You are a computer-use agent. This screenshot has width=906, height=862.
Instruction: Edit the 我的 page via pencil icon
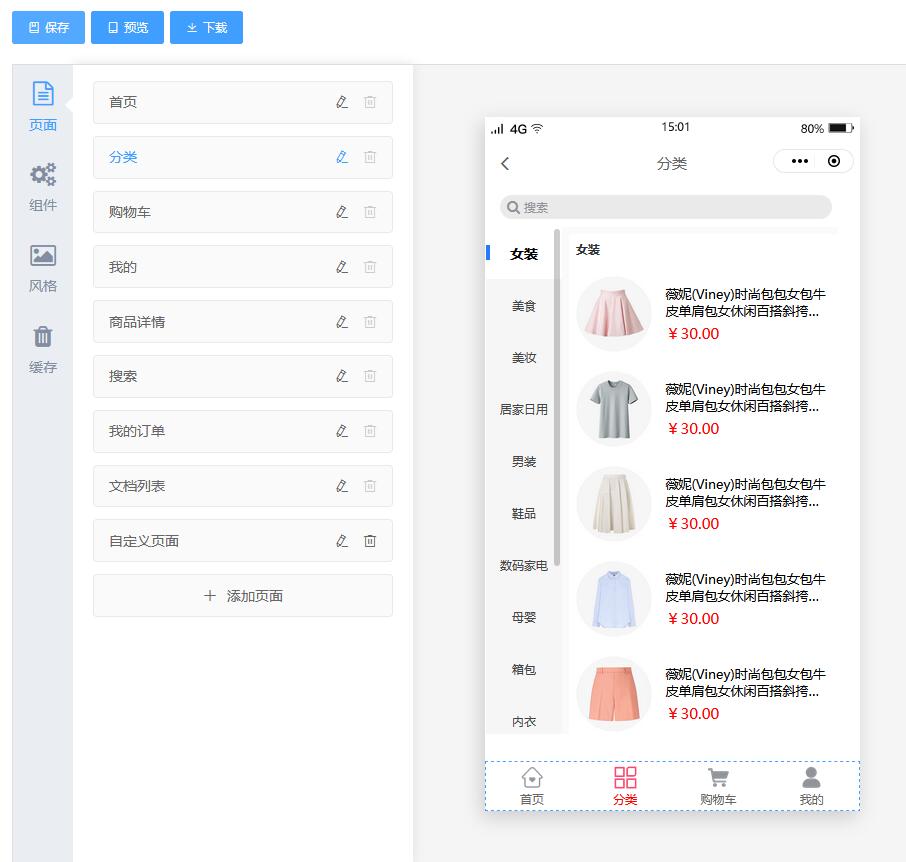(x=342, y=267)
